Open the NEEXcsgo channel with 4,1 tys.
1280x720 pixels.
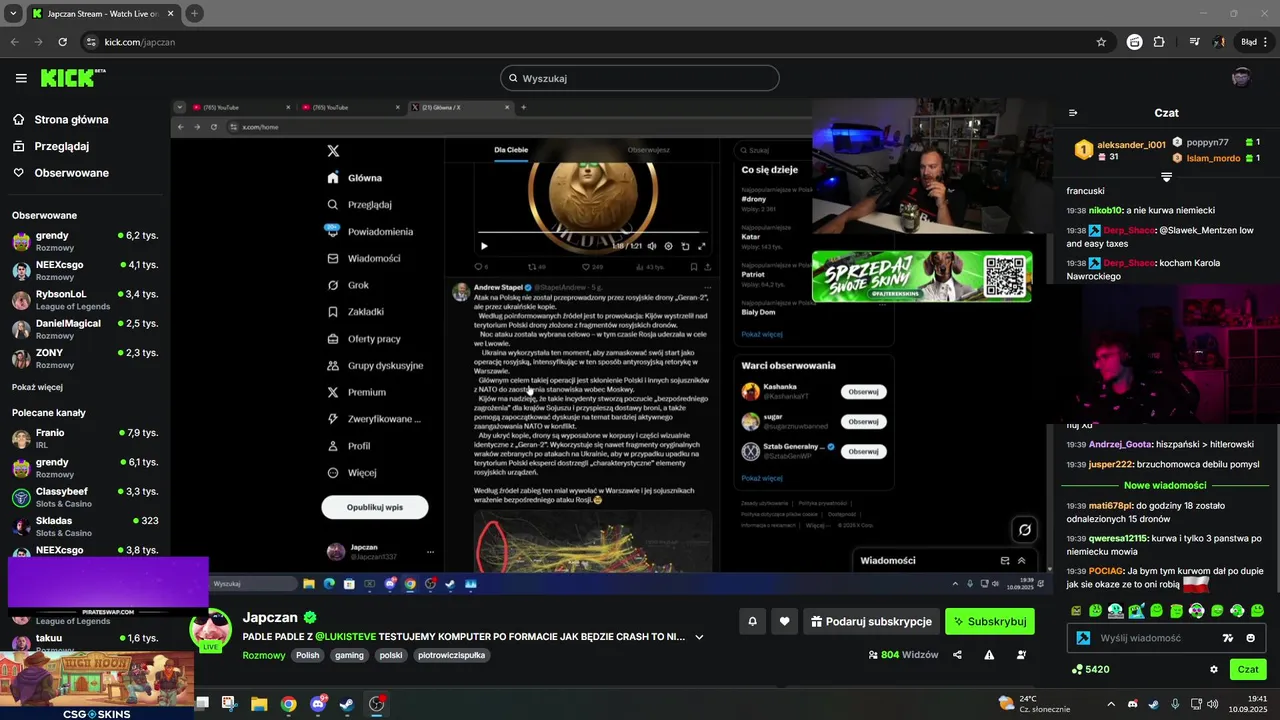85,270
